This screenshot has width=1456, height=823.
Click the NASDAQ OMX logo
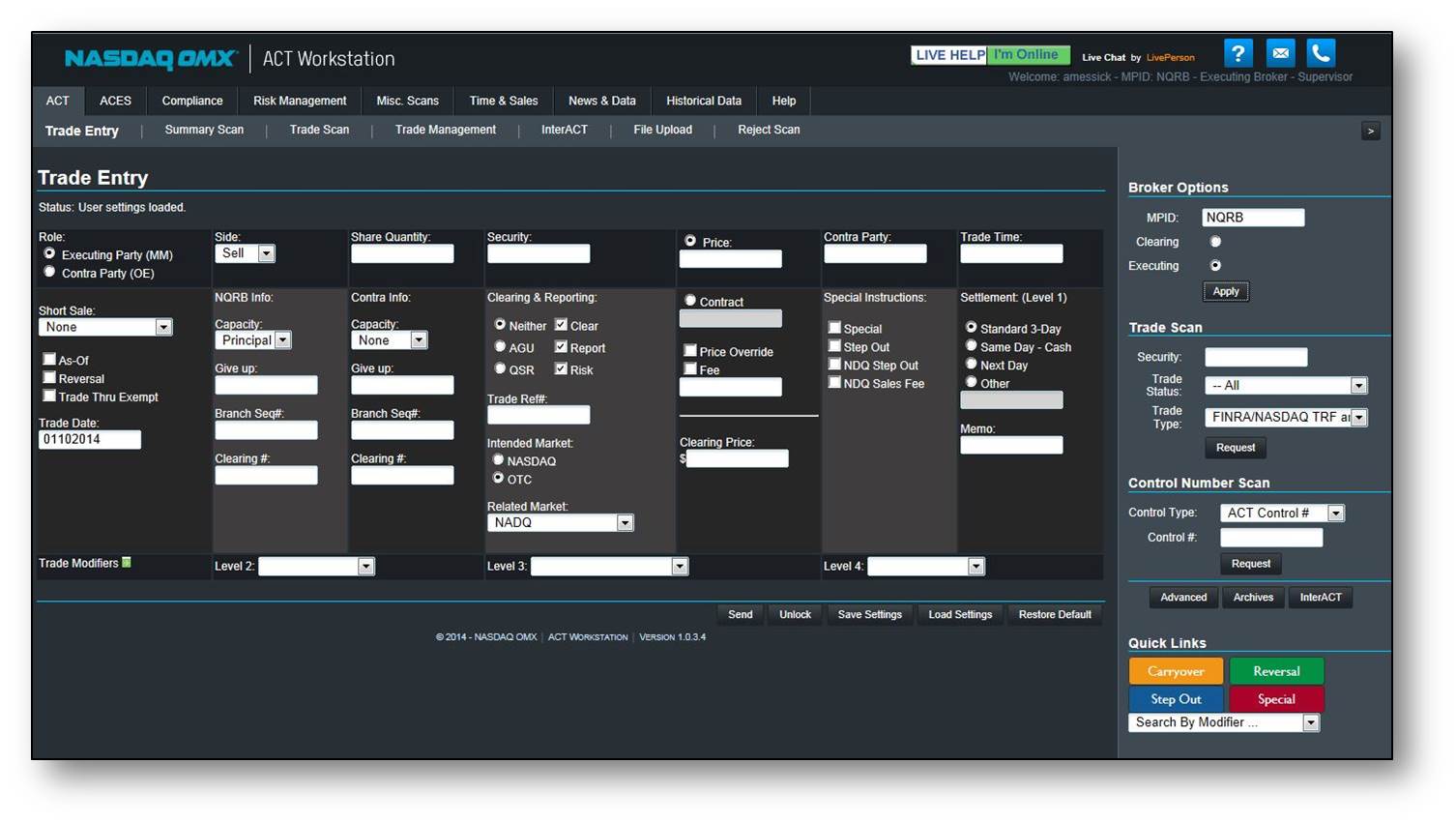[x=150, y=59]
